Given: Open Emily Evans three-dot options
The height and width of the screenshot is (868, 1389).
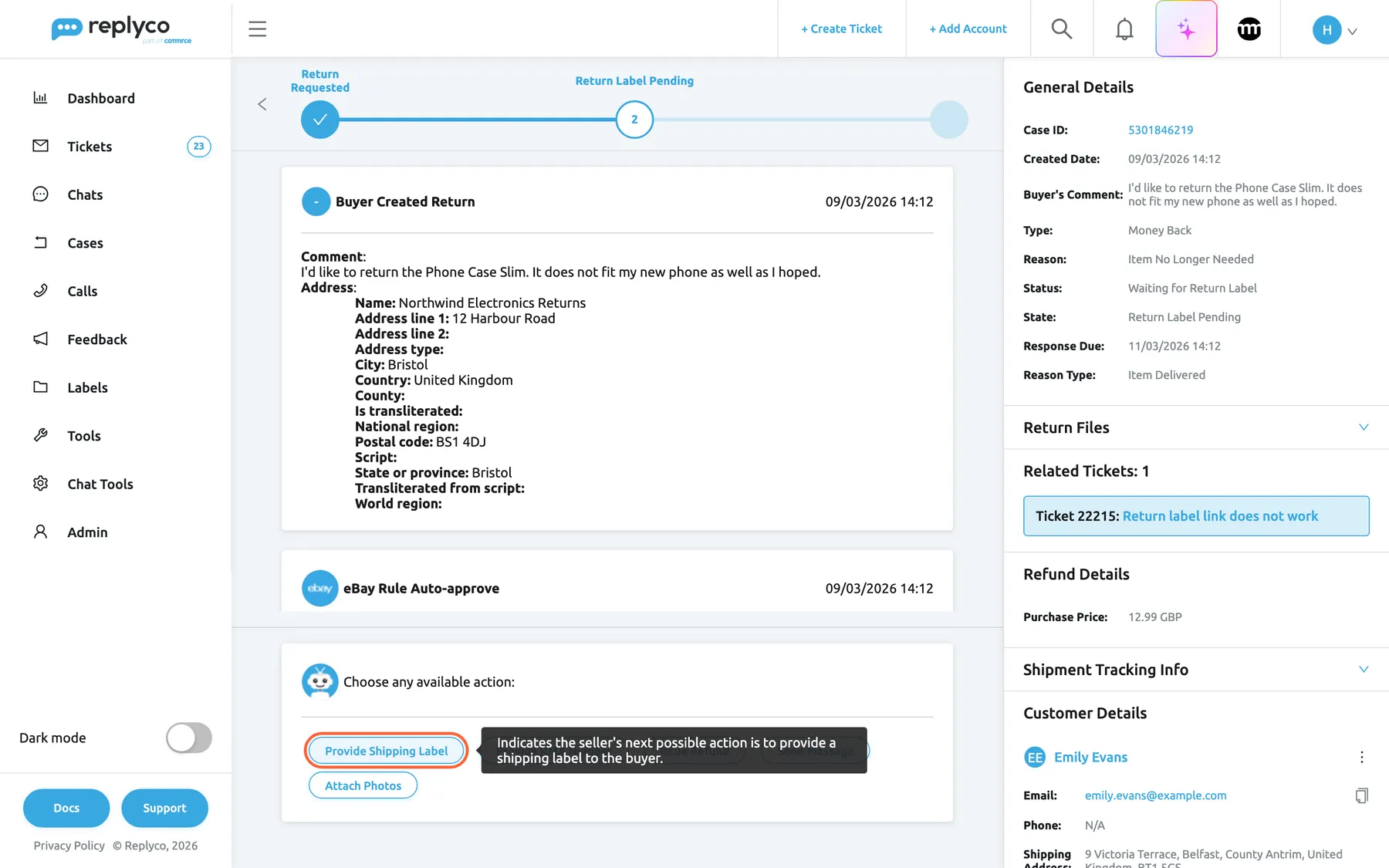Looking at the screenshot, I should tap(1362, 757).
